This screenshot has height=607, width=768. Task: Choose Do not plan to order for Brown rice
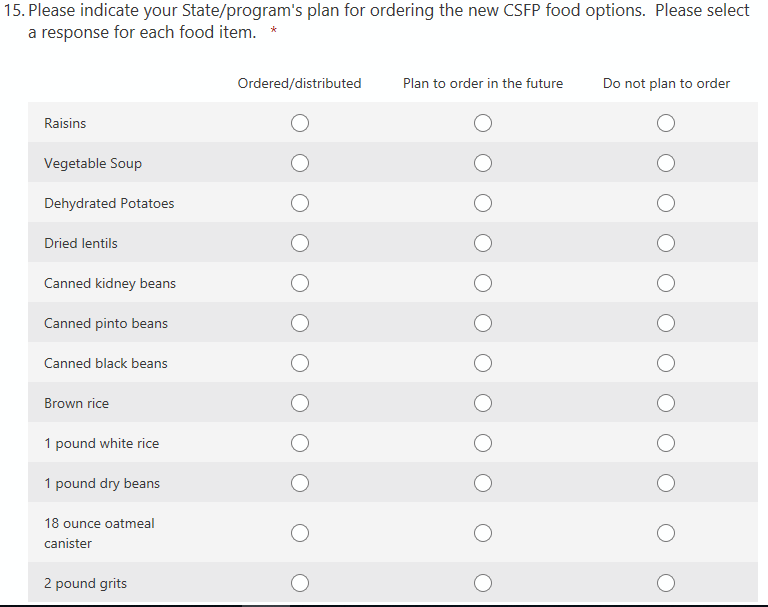pyautogui.click(x=666, y=403)
